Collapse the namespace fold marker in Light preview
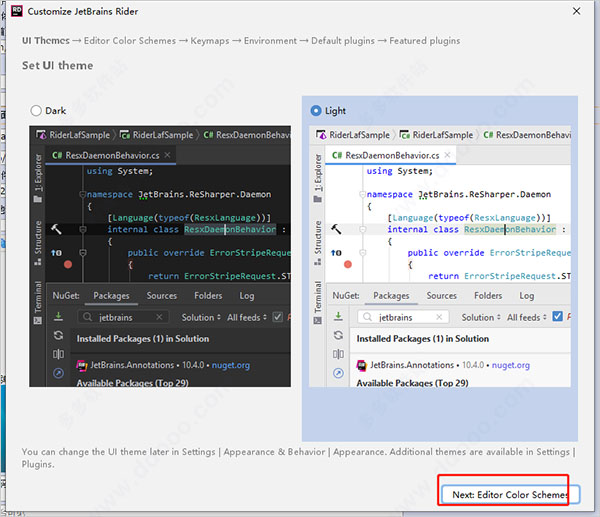Image resolution: width=600 pixels, height=517 pixels. pyautogui.click(x=363, y=194)
